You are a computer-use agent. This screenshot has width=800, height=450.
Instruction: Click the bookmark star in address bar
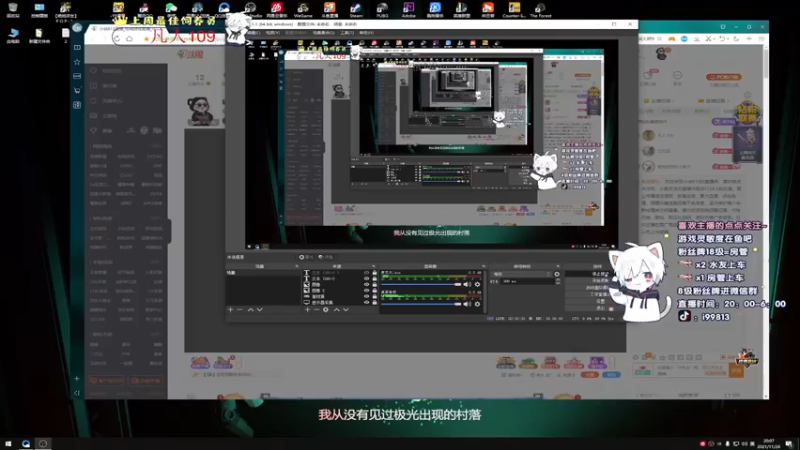[146, 39]
